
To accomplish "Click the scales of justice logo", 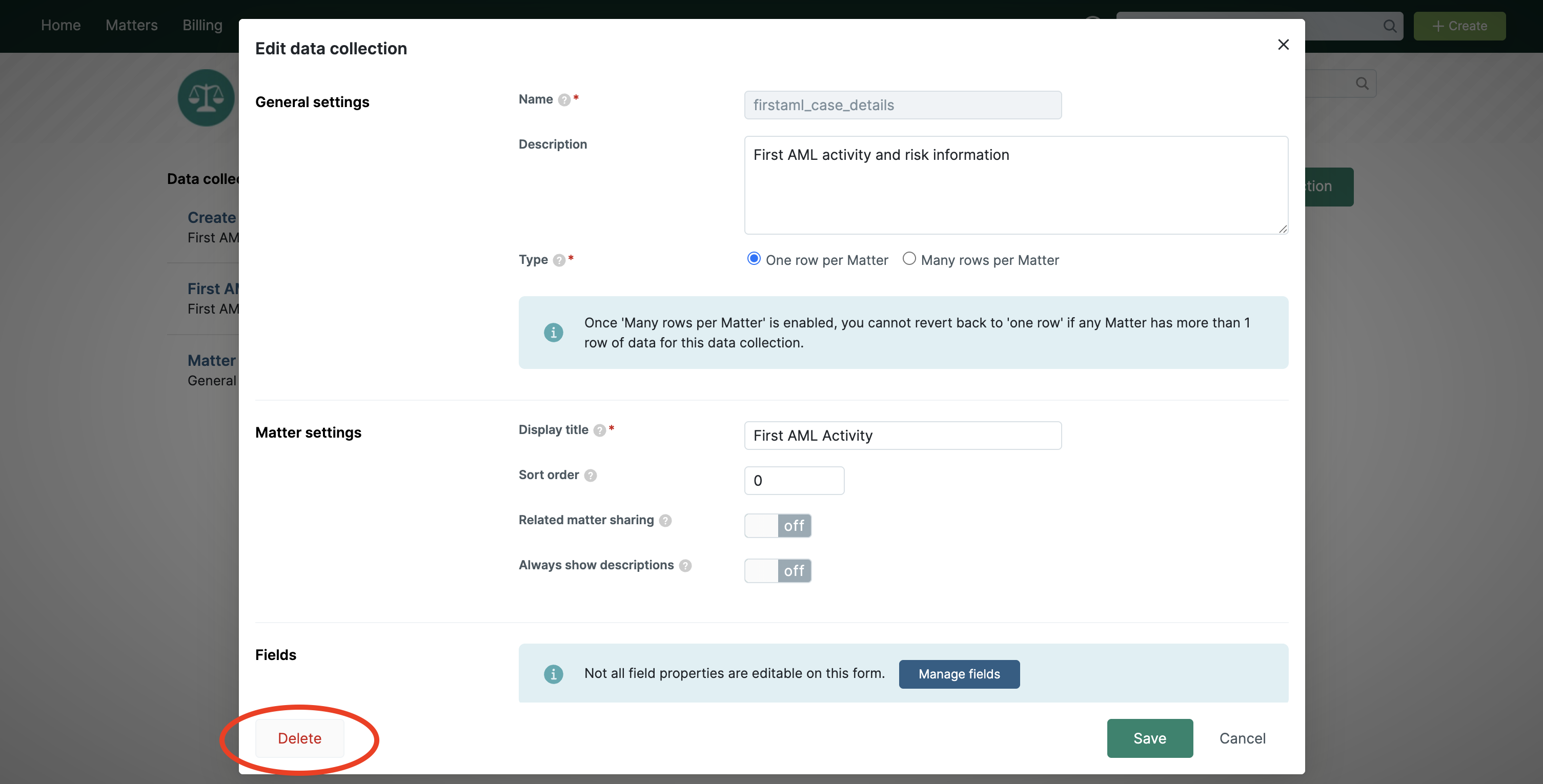I will 206,97.
